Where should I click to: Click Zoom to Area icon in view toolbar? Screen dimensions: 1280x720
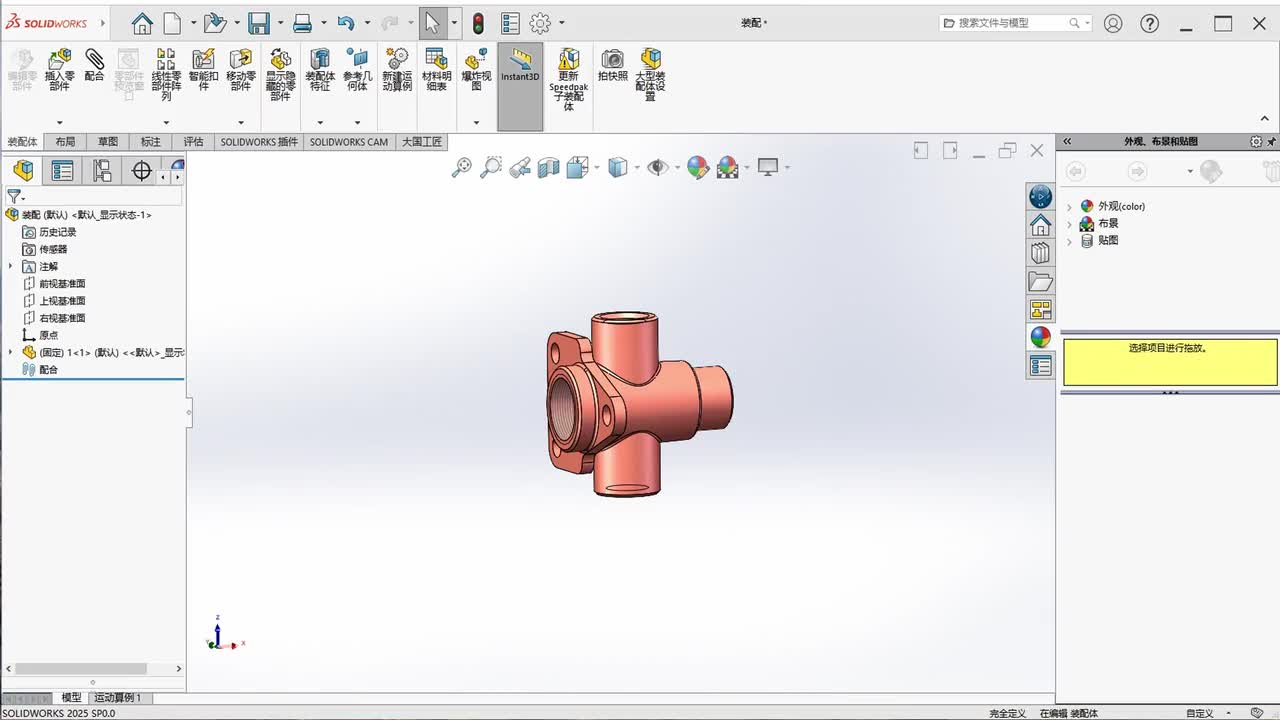tap(491, 168)
